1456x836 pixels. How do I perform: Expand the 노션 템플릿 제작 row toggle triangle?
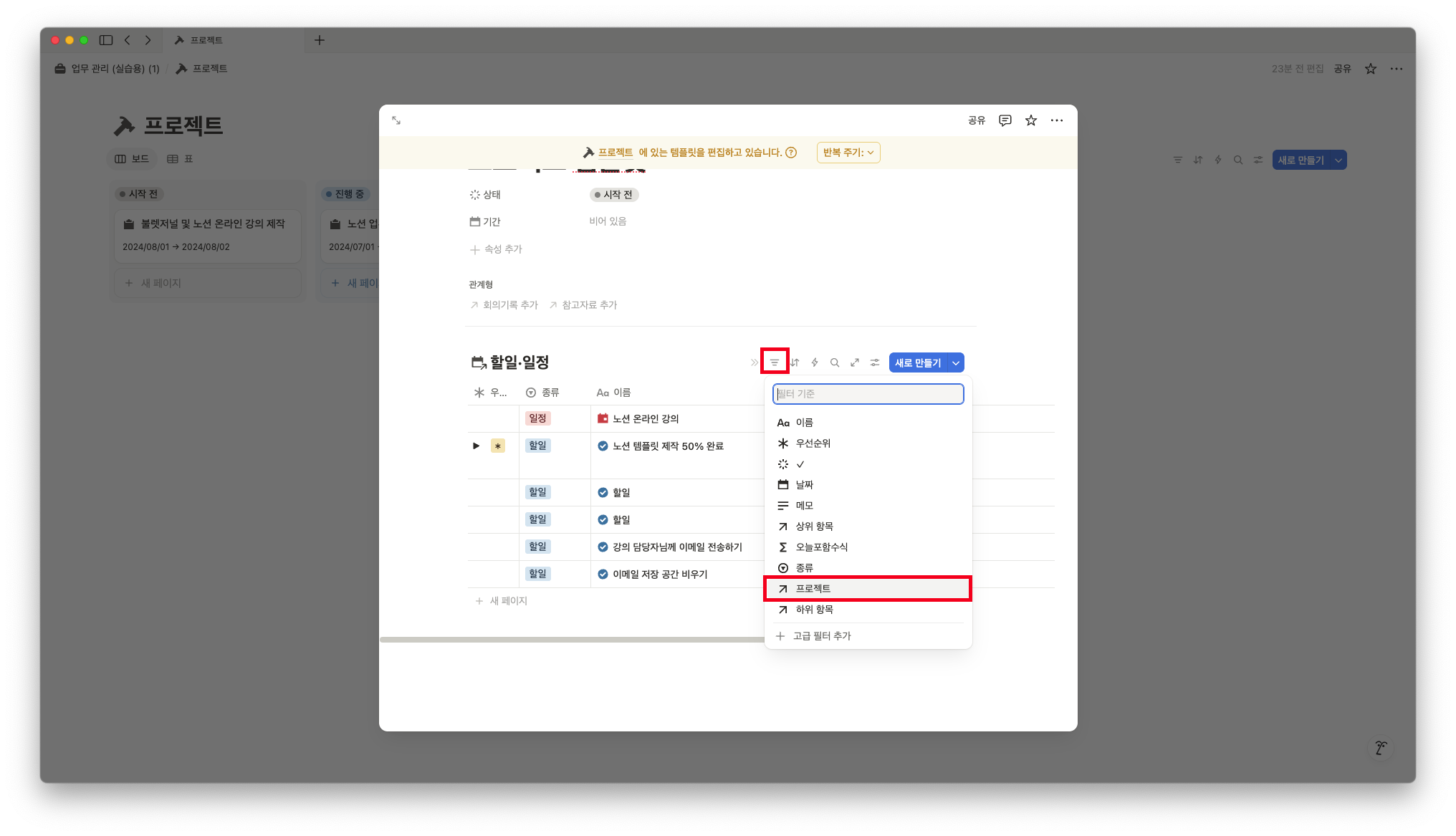(476, 446)
